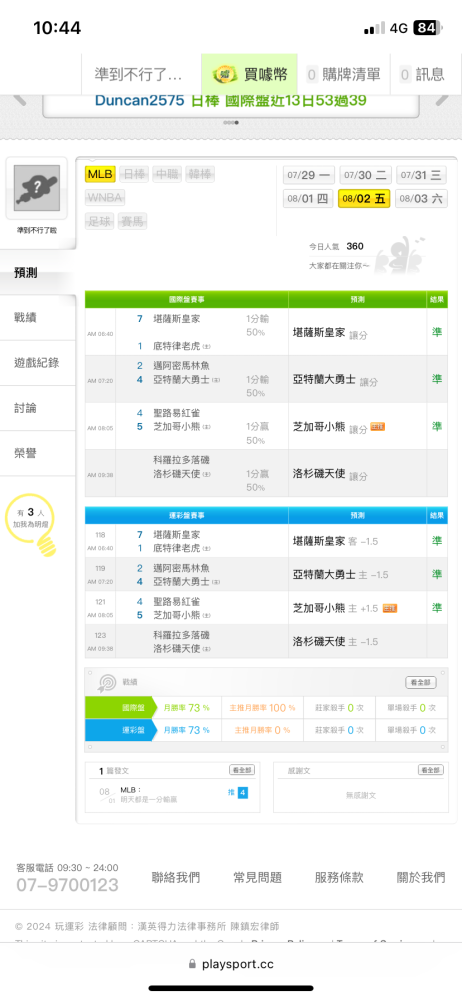
Task: Open the 預測 sidebar section
Action: 38,272
